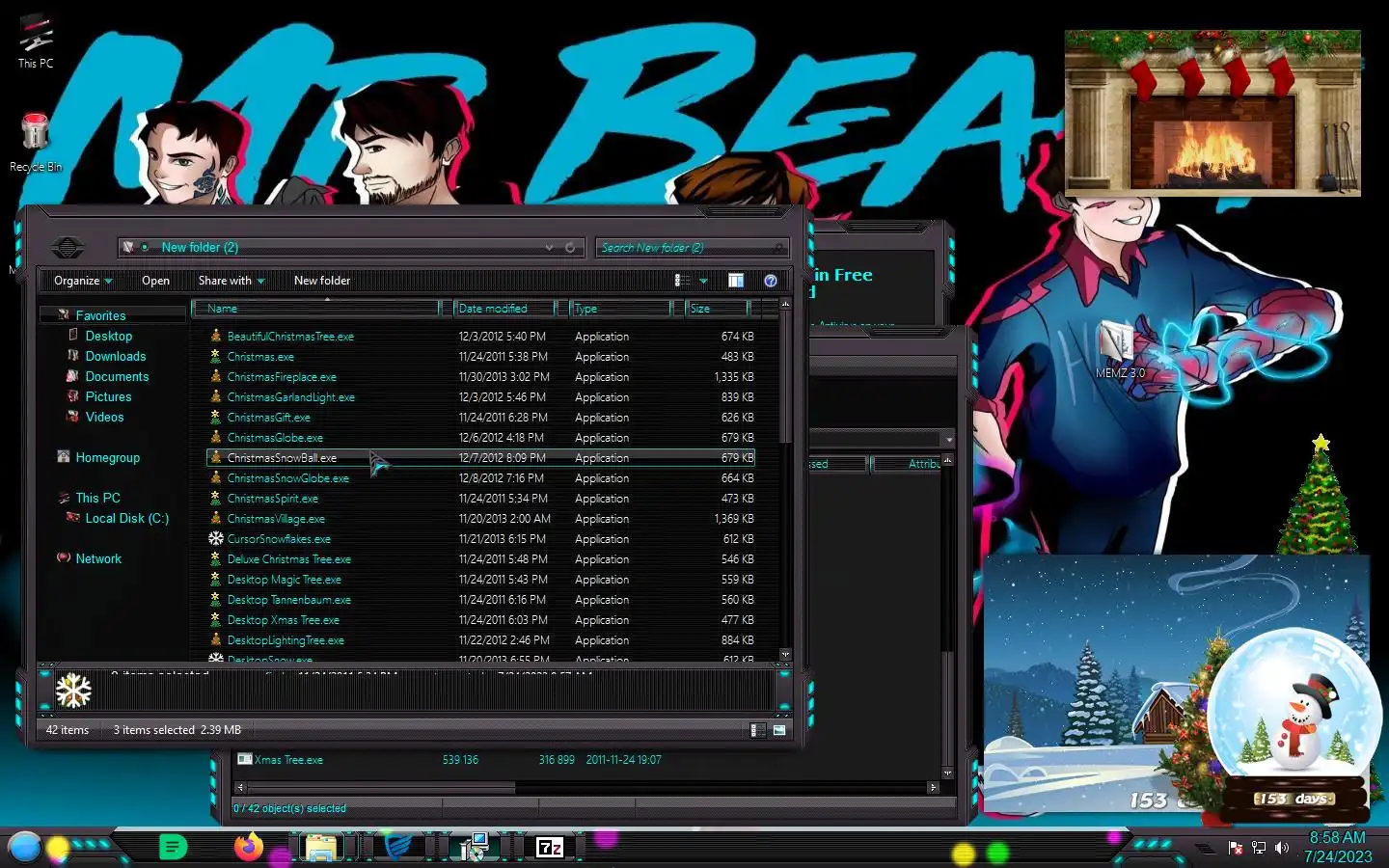This screenshot has width=1389, height=868.
Task: Sort by the Type column header
Action: [x=619, y=309]
